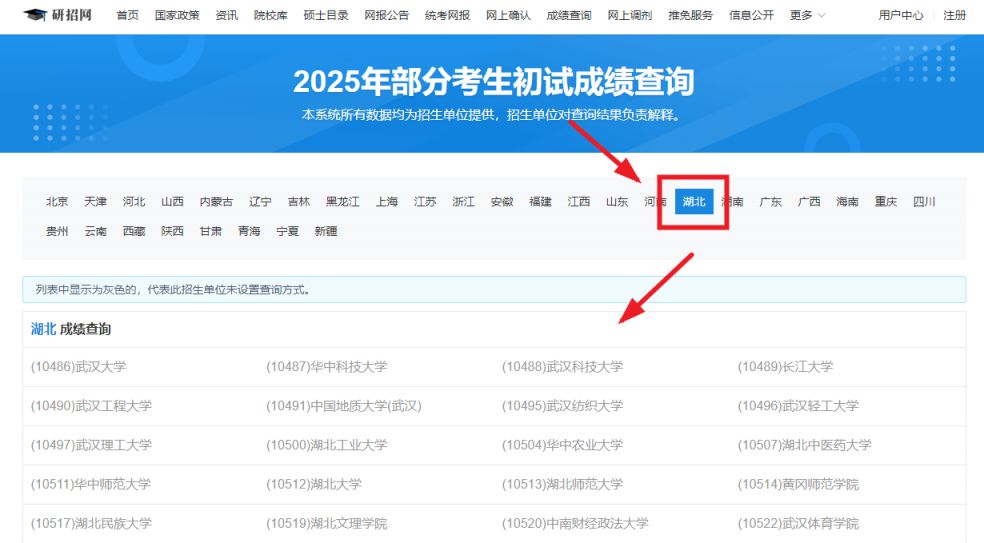Open 推免服务 navigation item
Screen dimensions: 984x543
coord(691,15)
